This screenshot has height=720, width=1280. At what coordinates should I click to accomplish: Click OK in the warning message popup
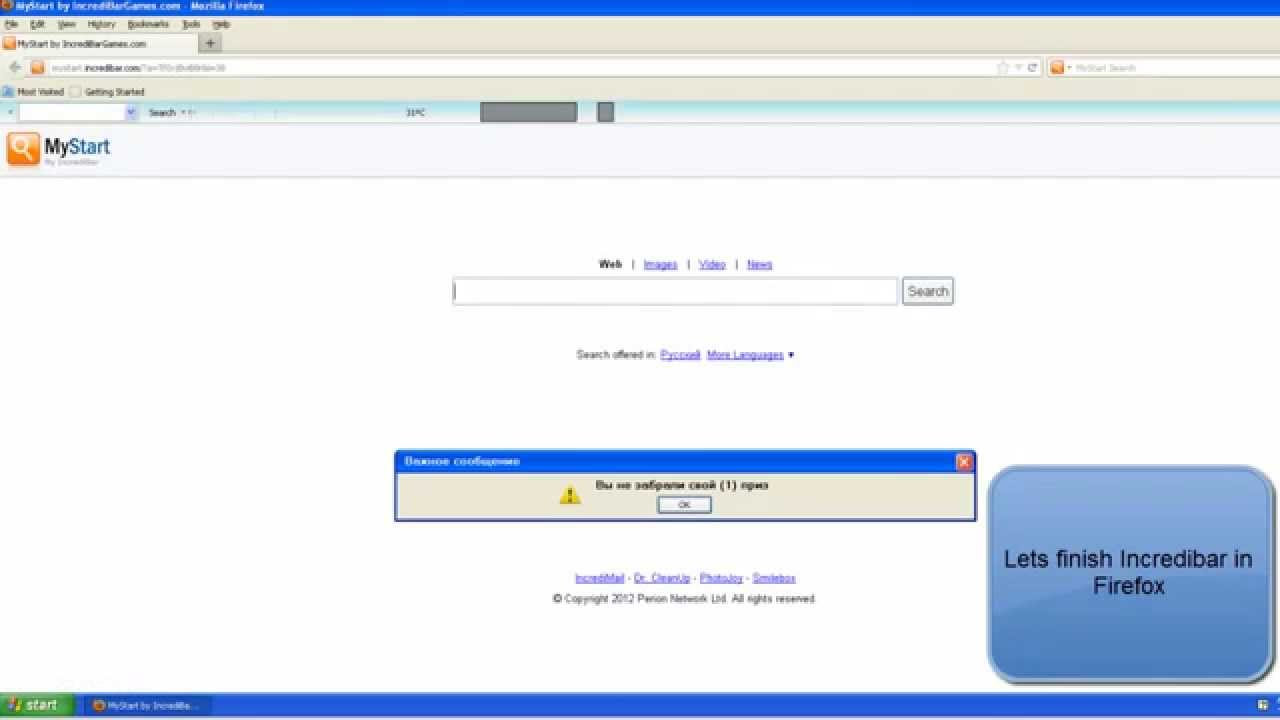[684, 505]
